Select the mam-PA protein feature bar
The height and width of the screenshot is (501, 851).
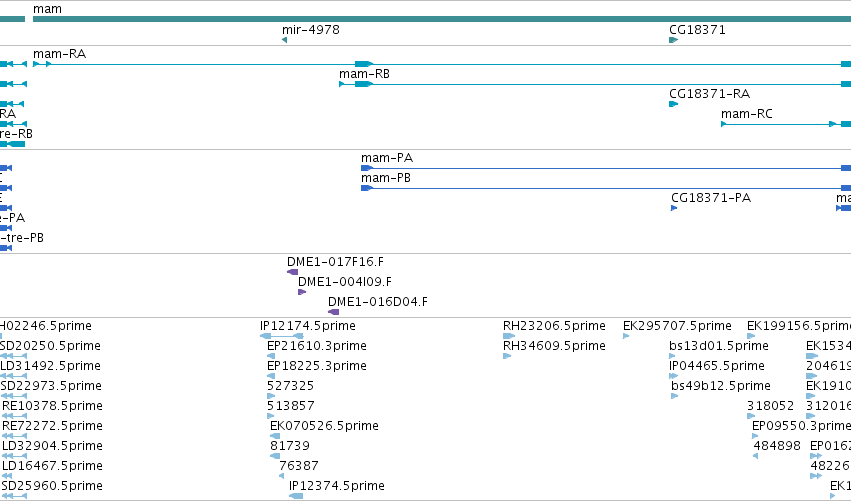click(606, 168)
